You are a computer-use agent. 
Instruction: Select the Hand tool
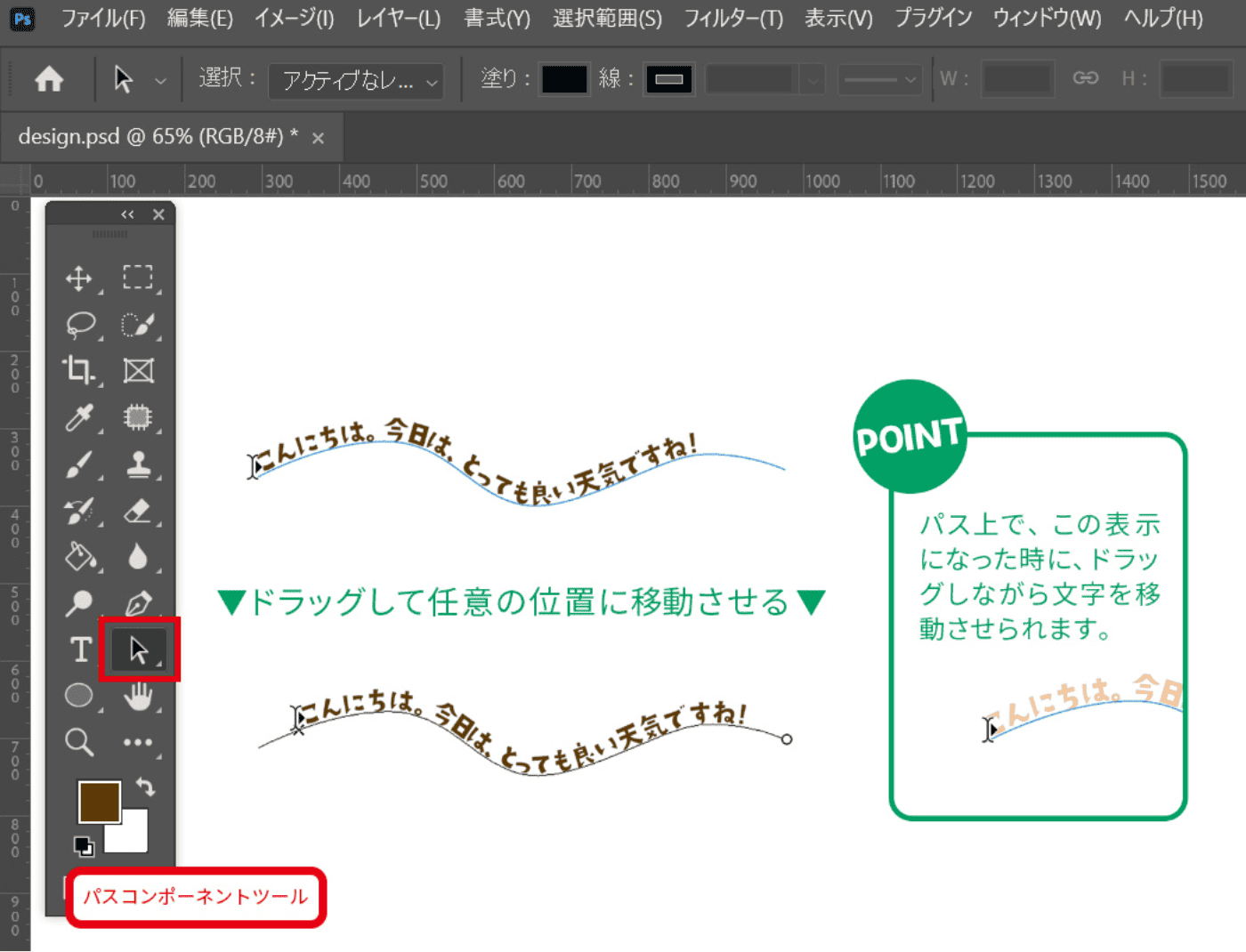pos(138,696)
